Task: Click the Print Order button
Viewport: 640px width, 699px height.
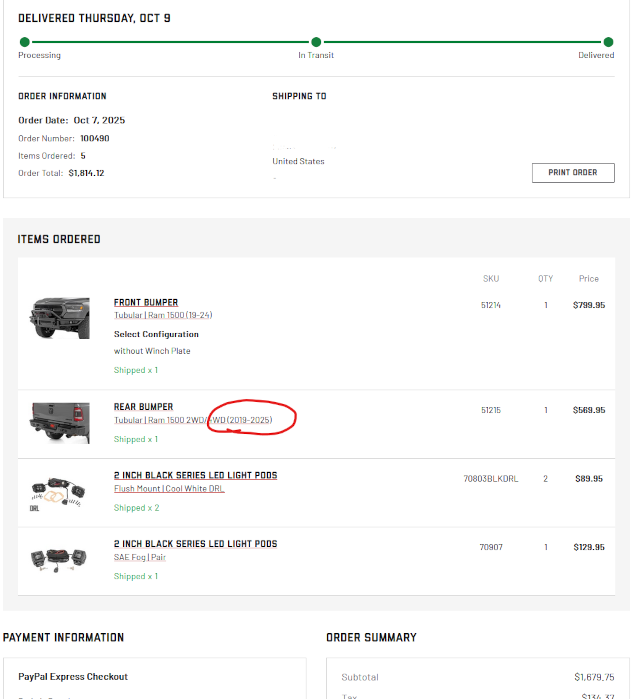Action: pos(573,172)
